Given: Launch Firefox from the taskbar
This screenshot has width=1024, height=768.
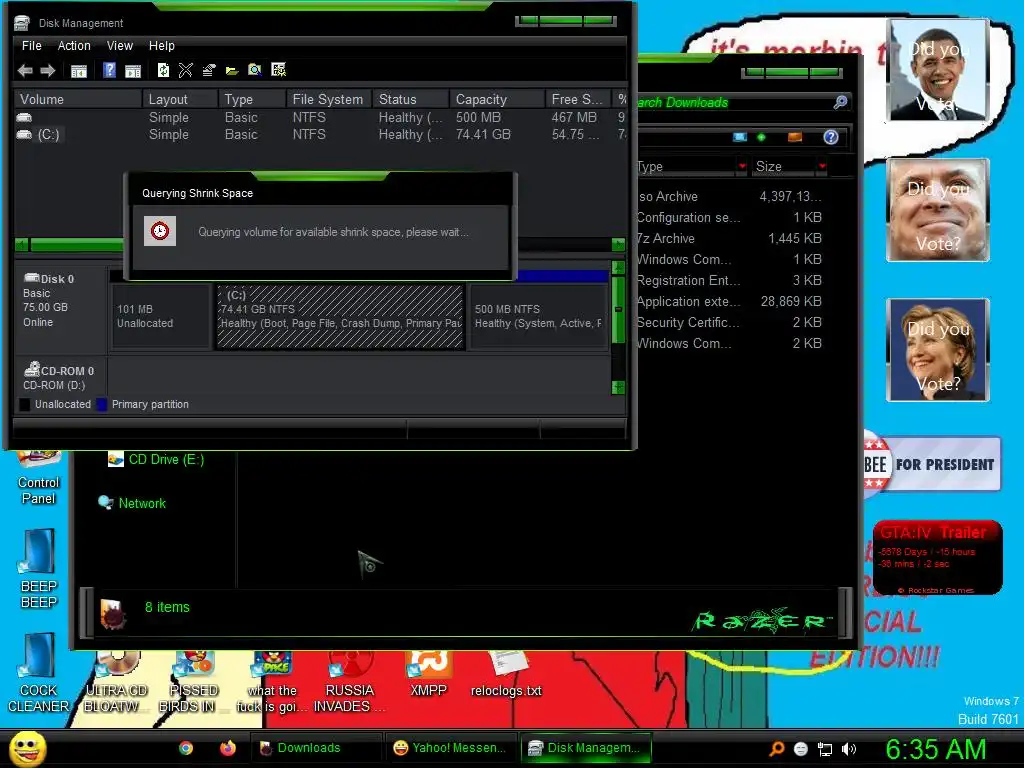Looking at the screenshot, I should [227, 748].
